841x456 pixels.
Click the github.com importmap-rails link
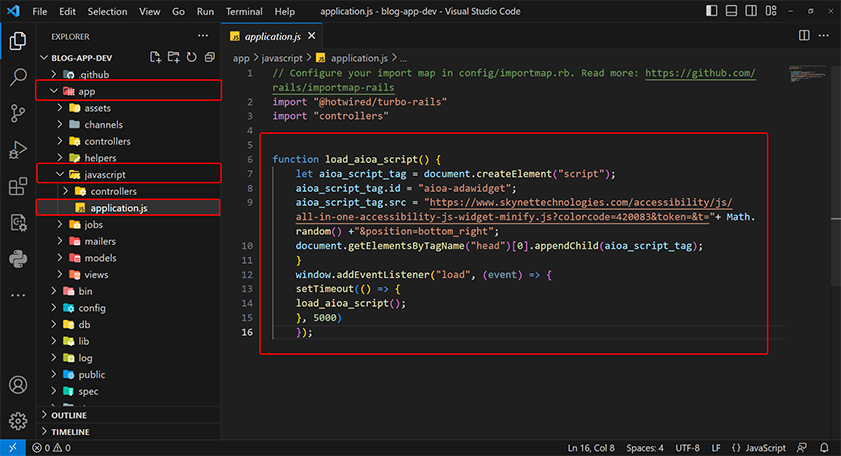(x=700, y=73)
